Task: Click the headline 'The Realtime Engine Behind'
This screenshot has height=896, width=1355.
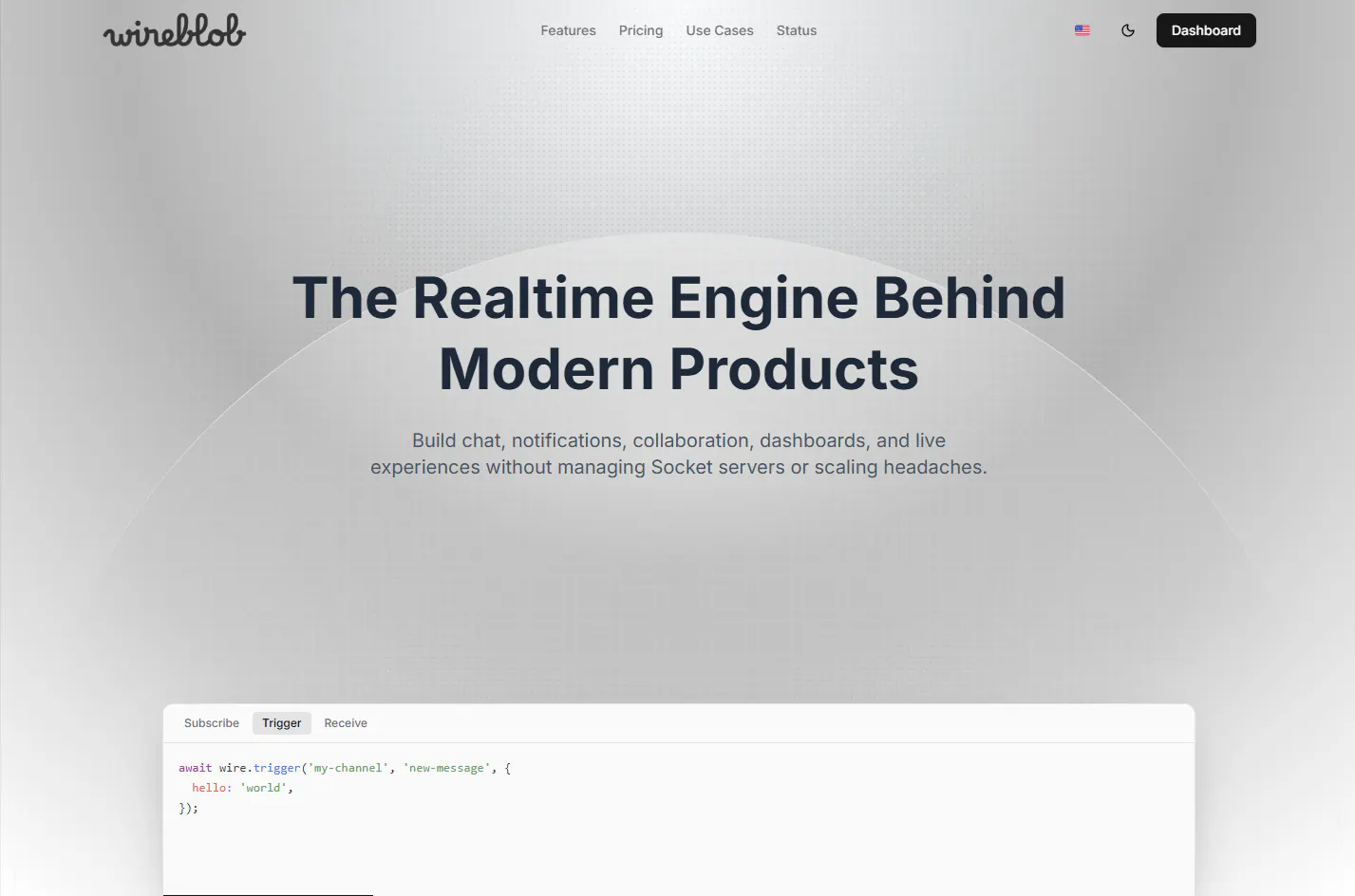Action: click(x=678, y=298)
